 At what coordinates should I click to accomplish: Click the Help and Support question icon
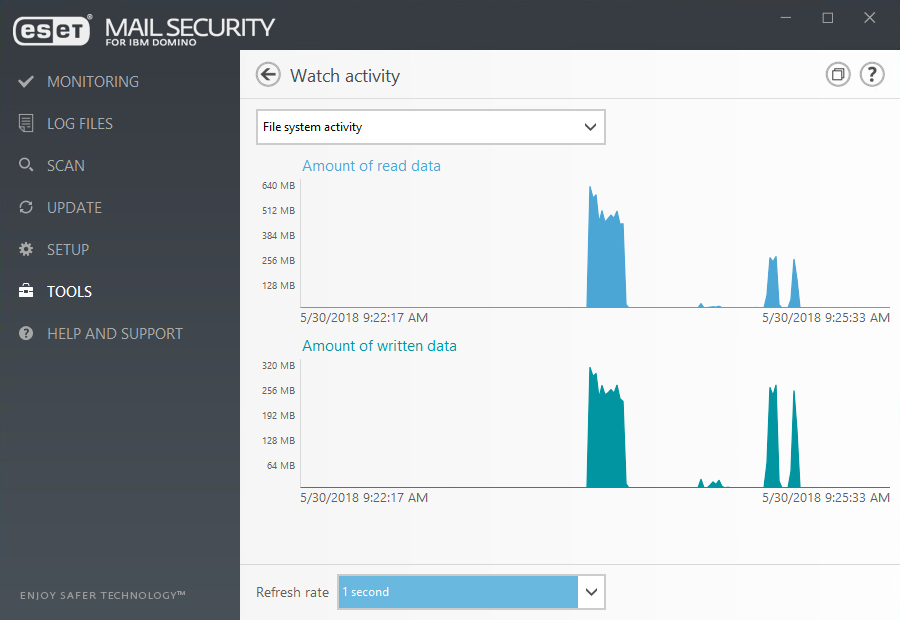pyautogui.click(x=26, y=333)
